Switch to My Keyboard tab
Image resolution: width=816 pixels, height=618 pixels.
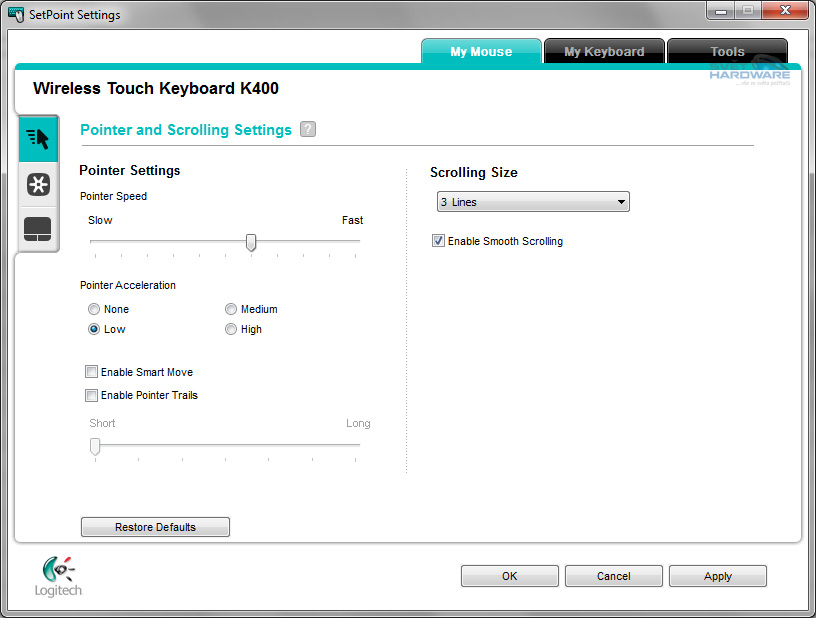pos(604,52)
